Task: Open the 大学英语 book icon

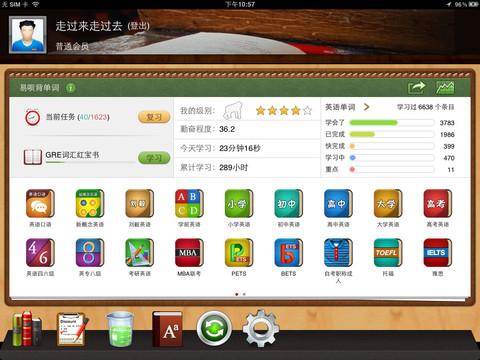Action: (388, 203)
